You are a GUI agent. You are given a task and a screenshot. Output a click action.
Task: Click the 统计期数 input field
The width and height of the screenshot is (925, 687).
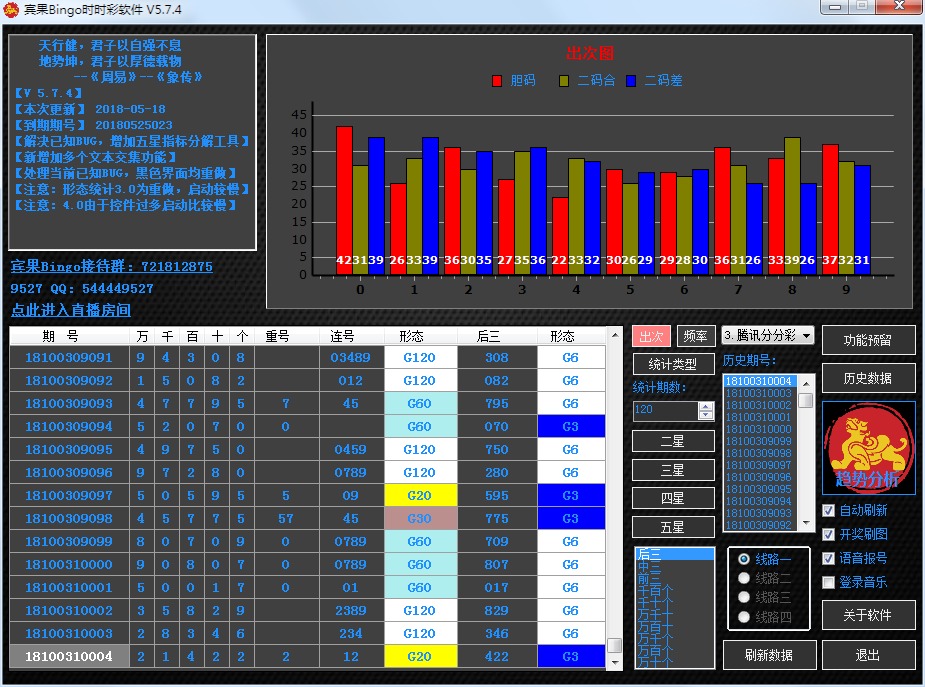[x=665, y=411]
